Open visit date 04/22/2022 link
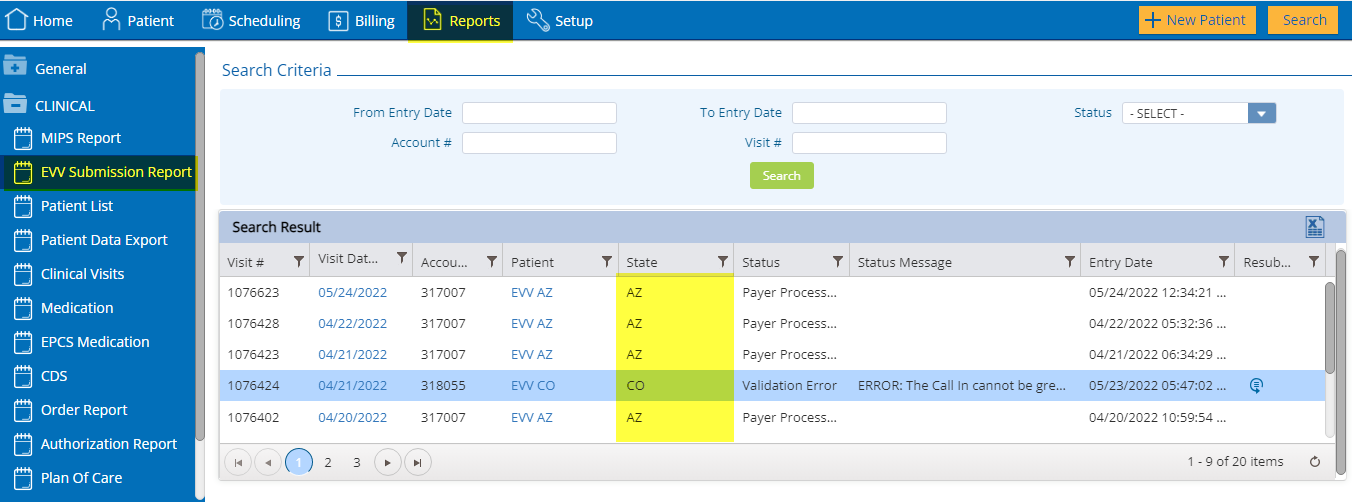The image size is (1352, 502). tap(352, 324)
